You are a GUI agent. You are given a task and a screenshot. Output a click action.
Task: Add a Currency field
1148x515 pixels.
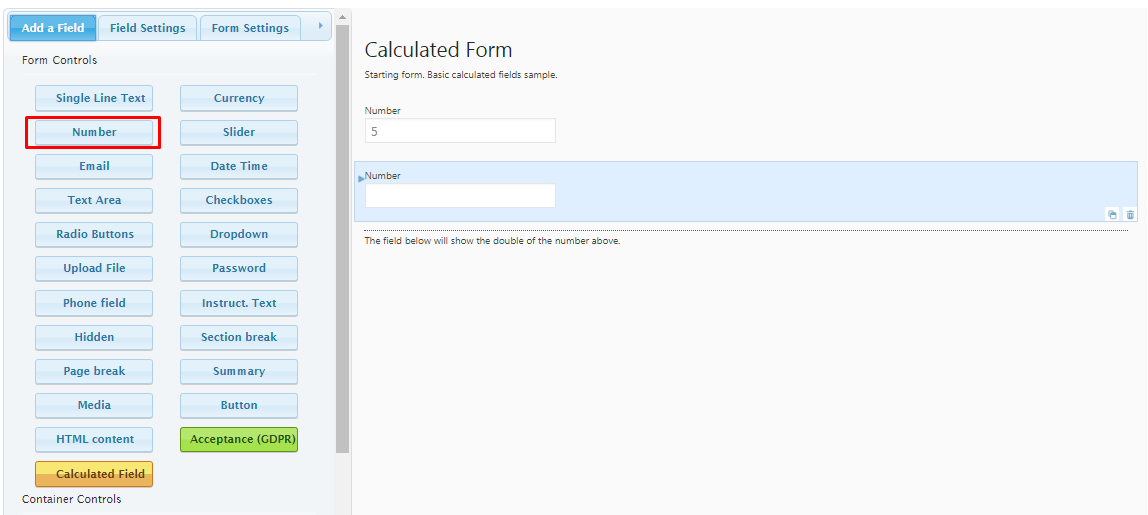(239, 98)
